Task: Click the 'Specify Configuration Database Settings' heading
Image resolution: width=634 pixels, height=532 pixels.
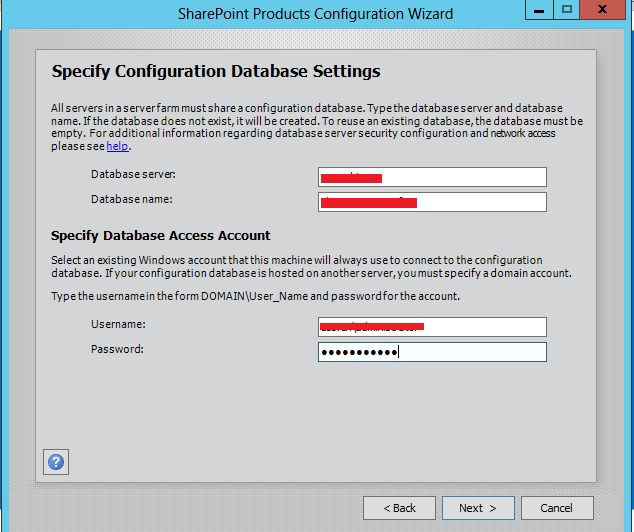Action: pos(216,72)
